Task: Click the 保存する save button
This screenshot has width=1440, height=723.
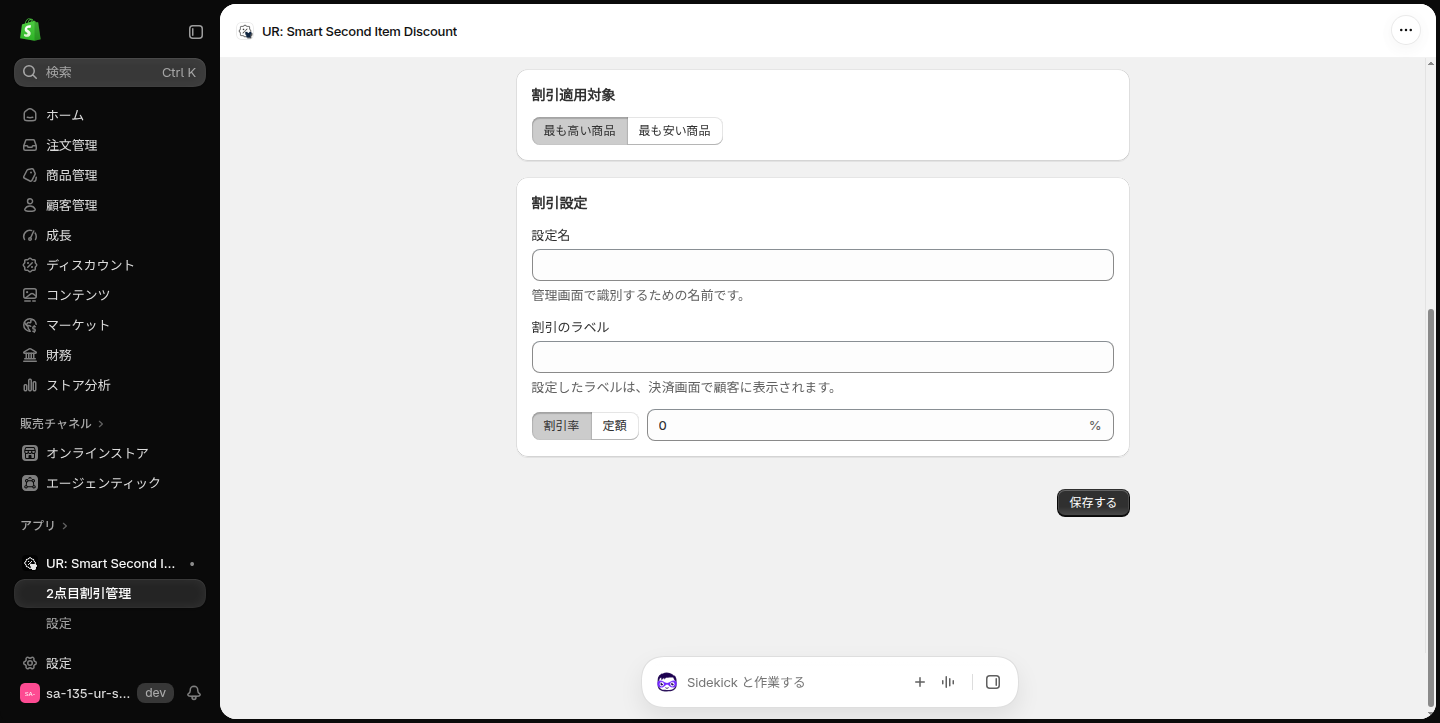Action: click(1093, 503)
